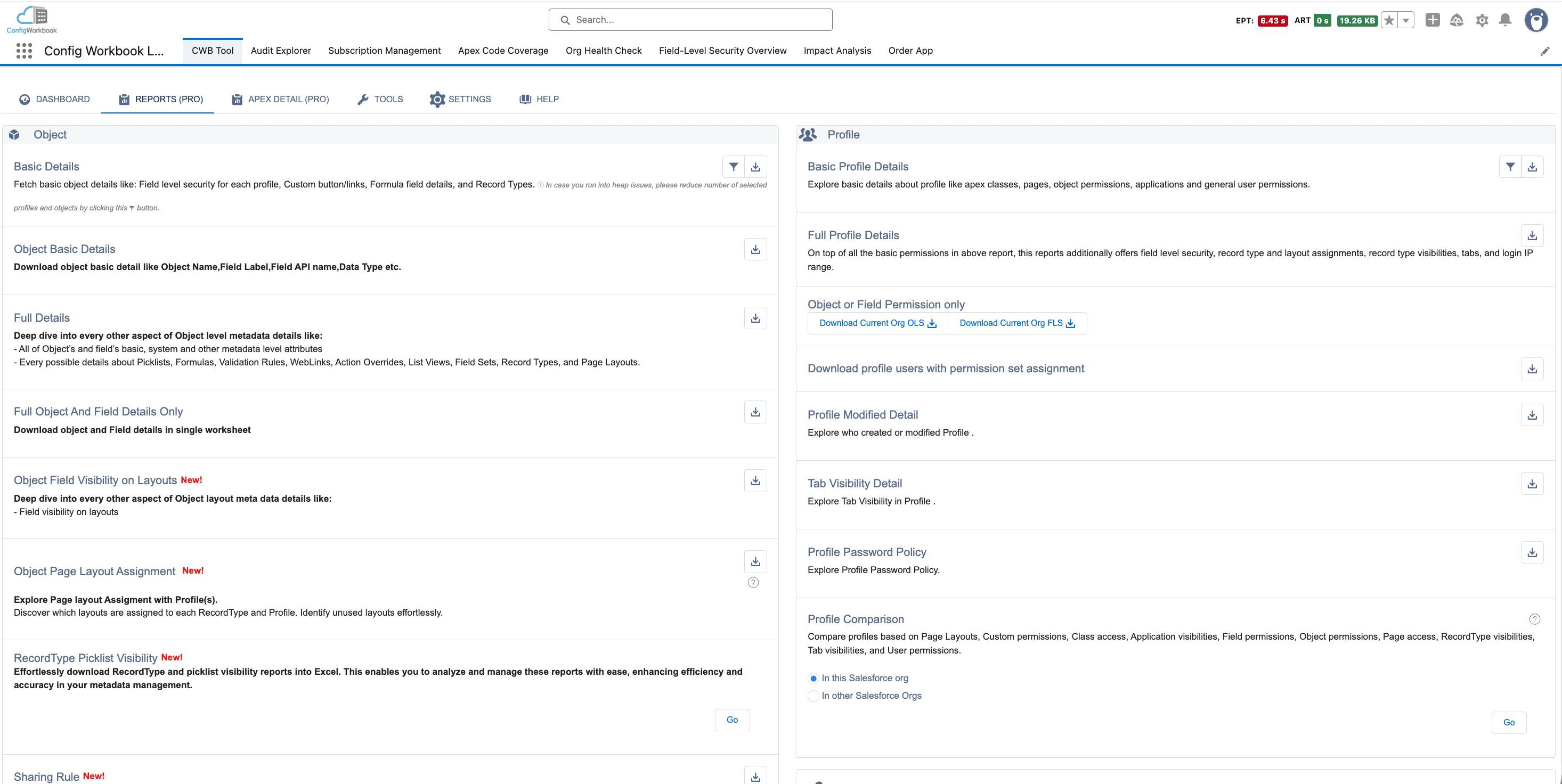The height and width of the screenshot is (784, 1562).
Task: Open the SETTINGS tab
Action: tap(461, 100)
